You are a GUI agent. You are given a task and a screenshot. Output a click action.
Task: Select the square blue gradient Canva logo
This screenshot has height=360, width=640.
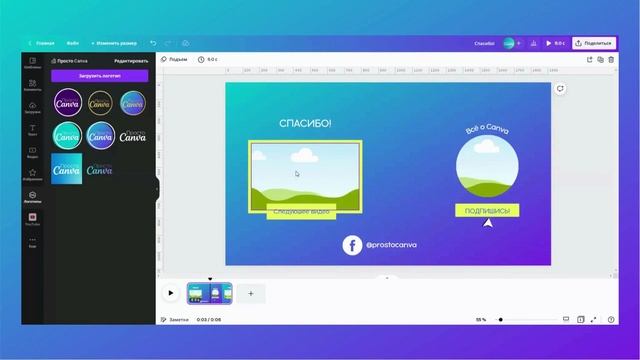pyautogui.click(x=67, y=169)
